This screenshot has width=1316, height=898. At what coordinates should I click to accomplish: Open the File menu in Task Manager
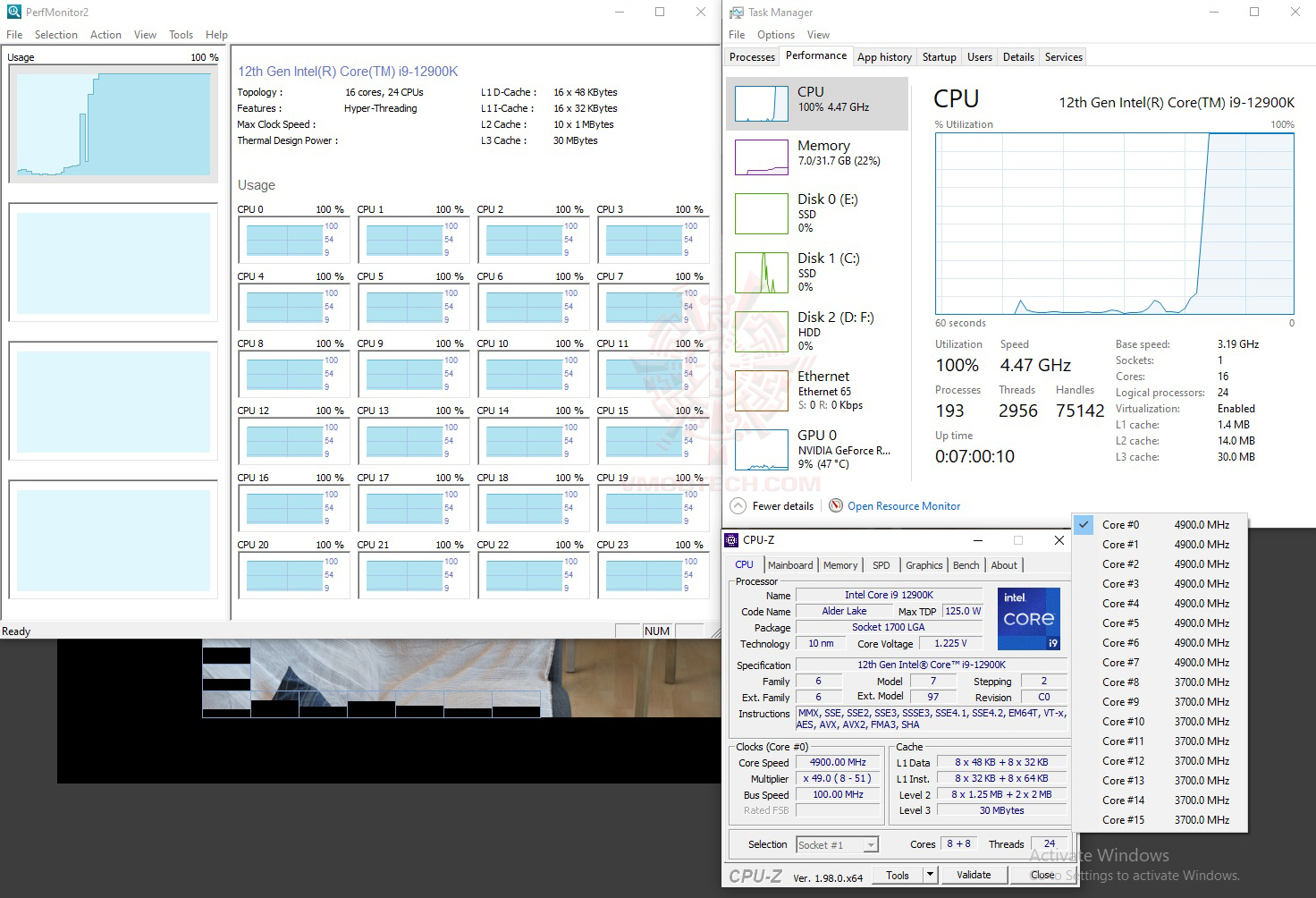pyautogui.click(x=737, y=35)
